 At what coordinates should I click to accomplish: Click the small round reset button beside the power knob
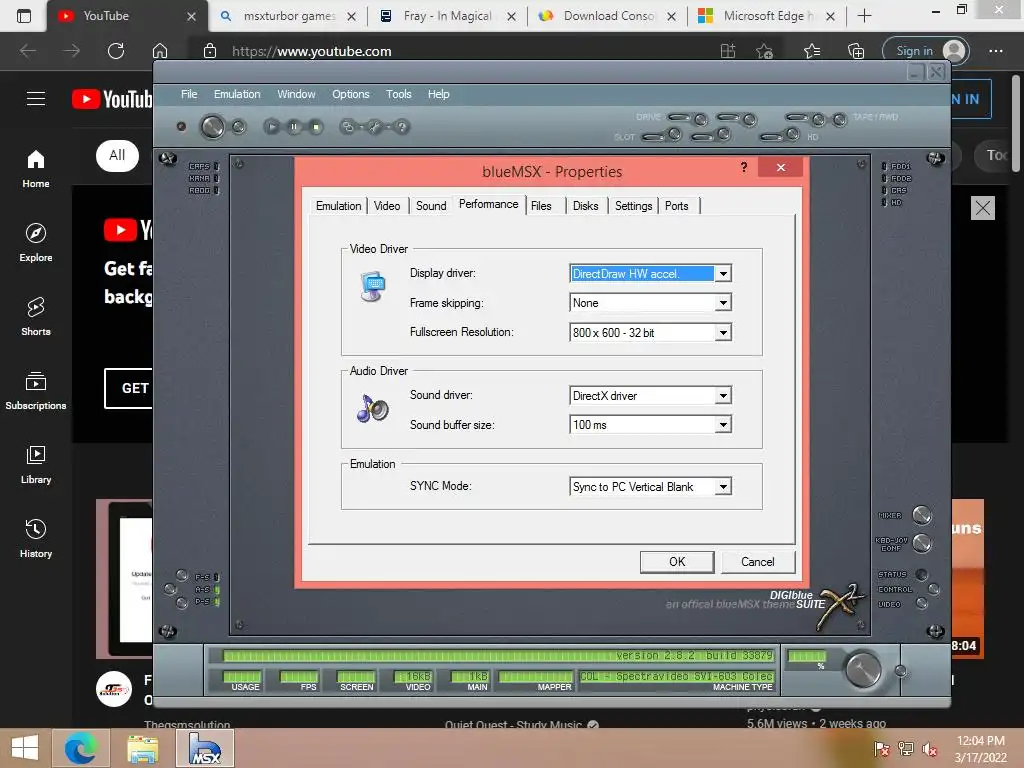239,127
